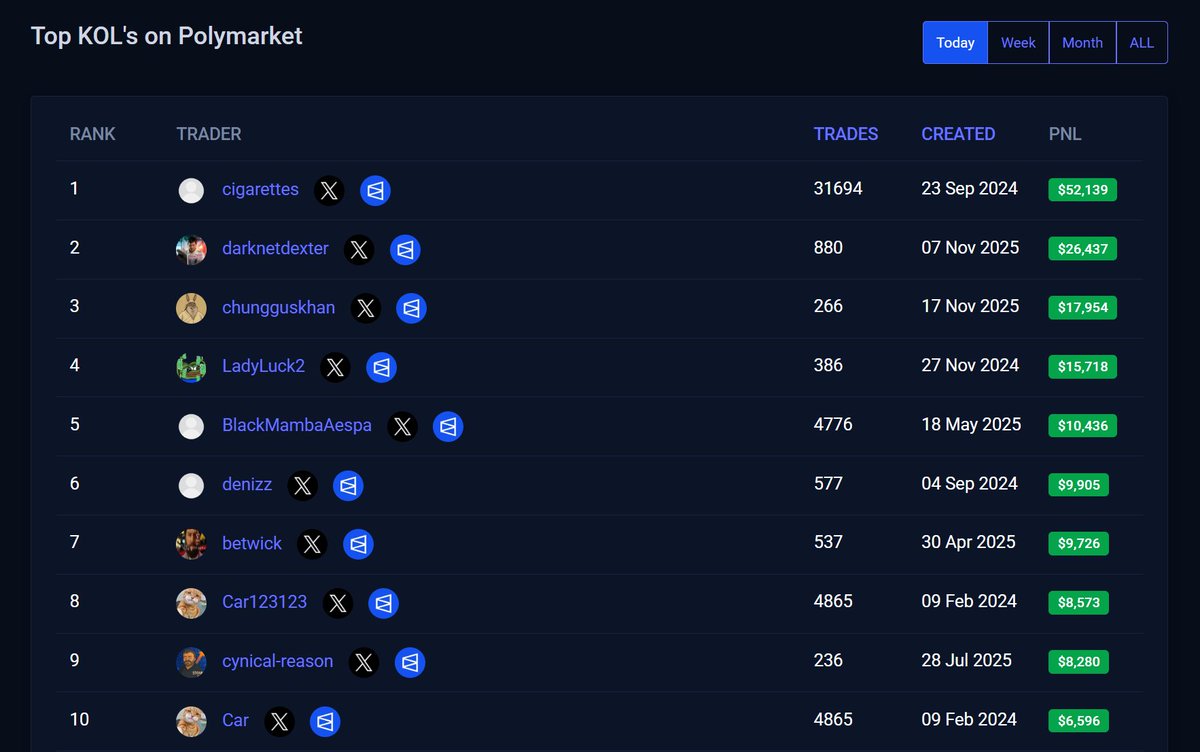
Task: Open trader chungguskhan profile link
Action: [279, 307]
